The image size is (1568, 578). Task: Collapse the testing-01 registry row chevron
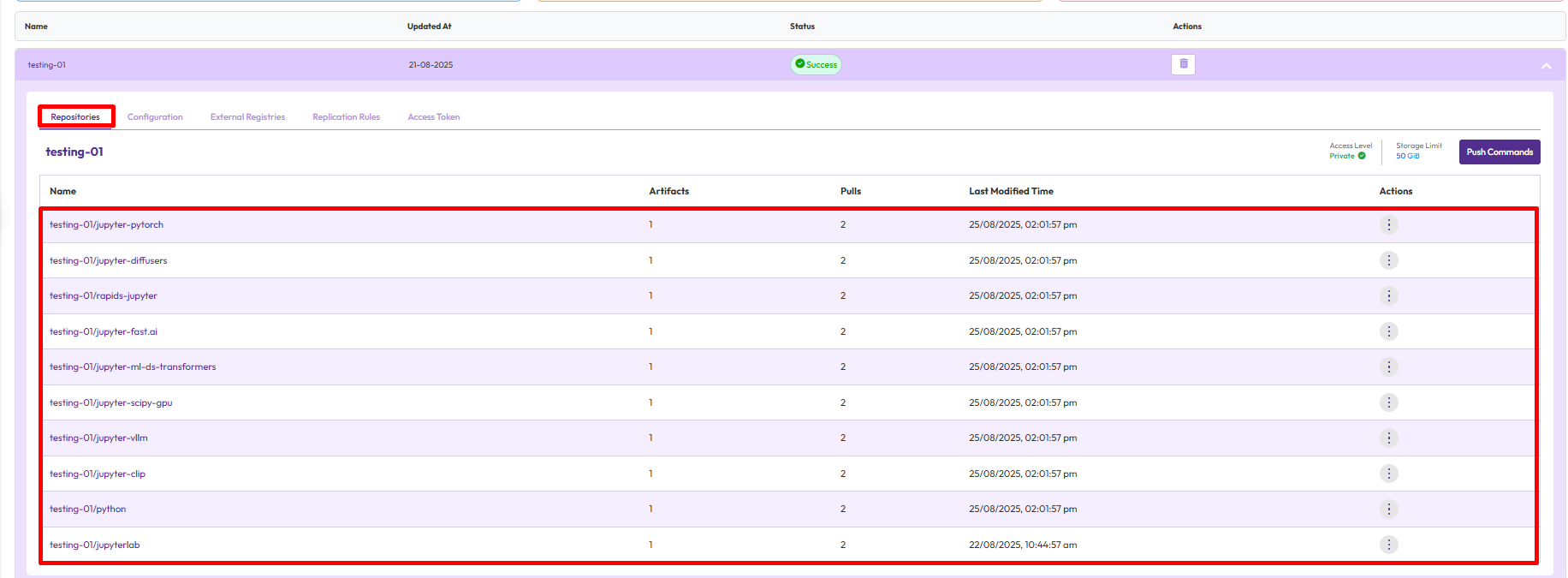coord(1546,66)
